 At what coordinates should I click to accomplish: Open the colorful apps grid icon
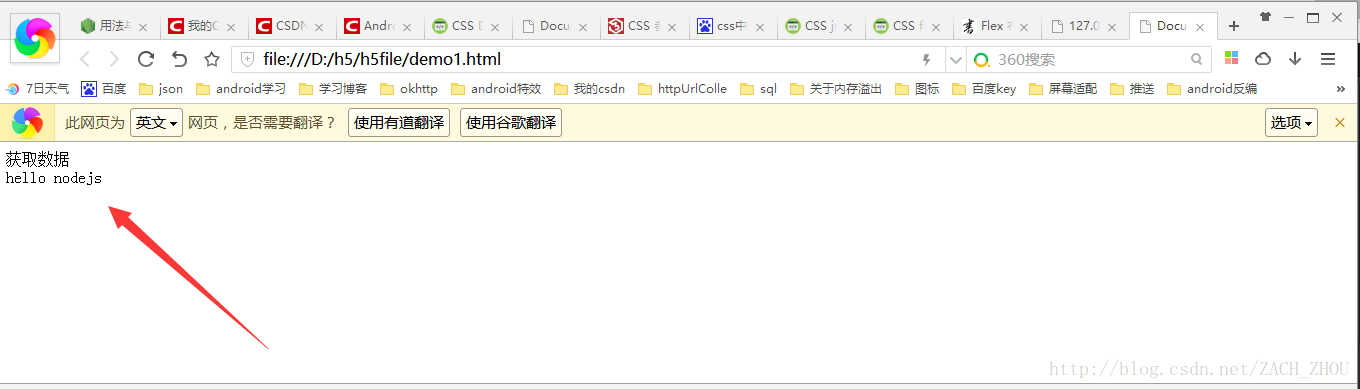pos(1232,59)
